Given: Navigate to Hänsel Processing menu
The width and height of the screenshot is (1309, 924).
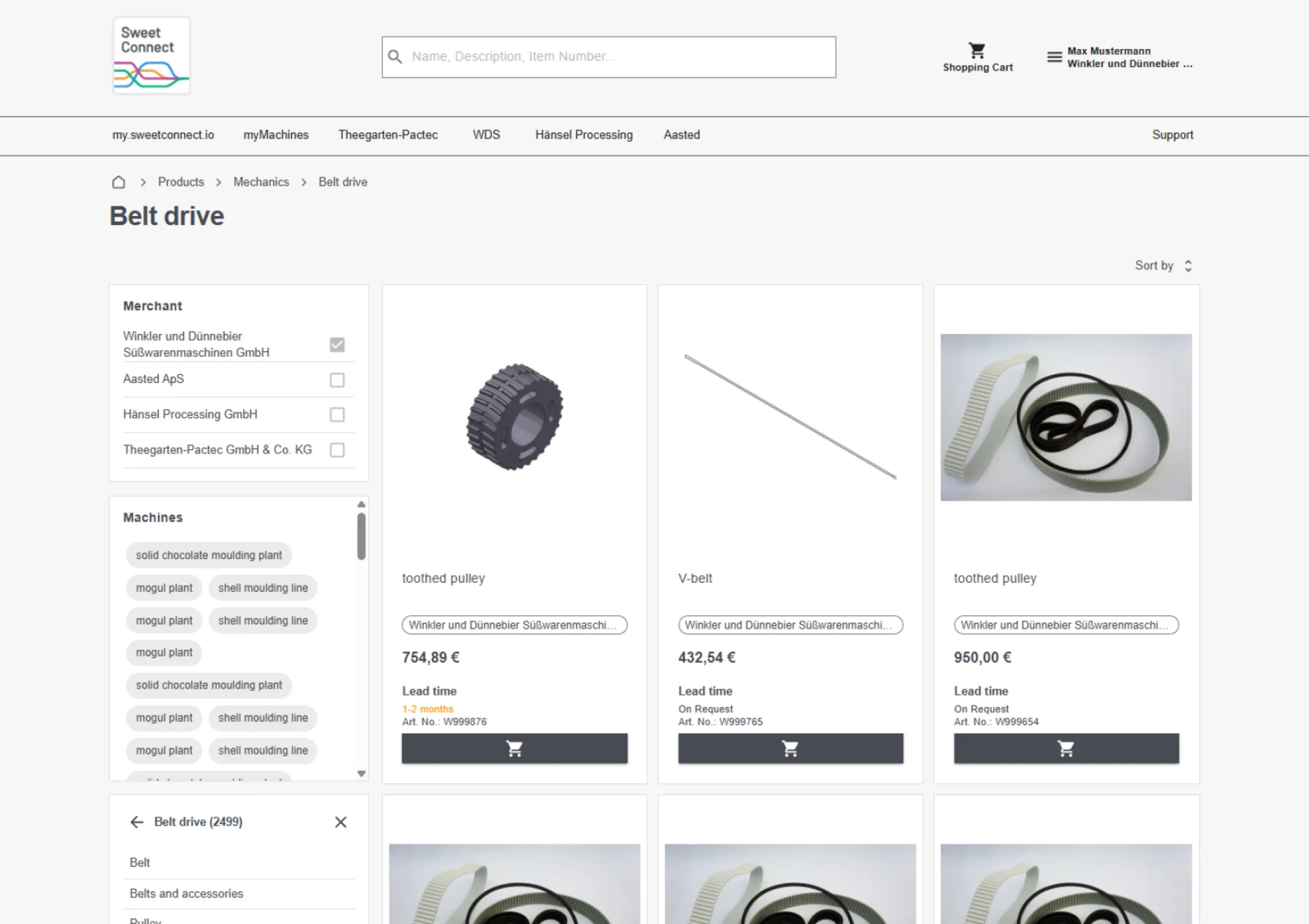Looking at the screenshot, I should (x=584, y=135).
